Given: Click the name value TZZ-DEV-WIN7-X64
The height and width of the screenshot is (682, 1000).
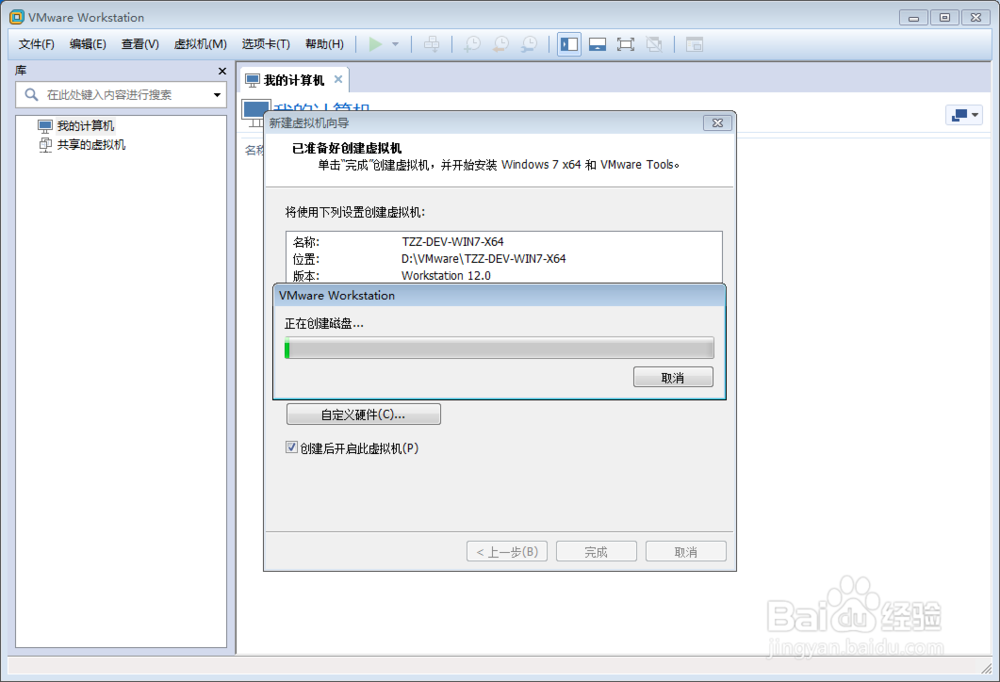Looking at the screenshot, I should [452, 242].
